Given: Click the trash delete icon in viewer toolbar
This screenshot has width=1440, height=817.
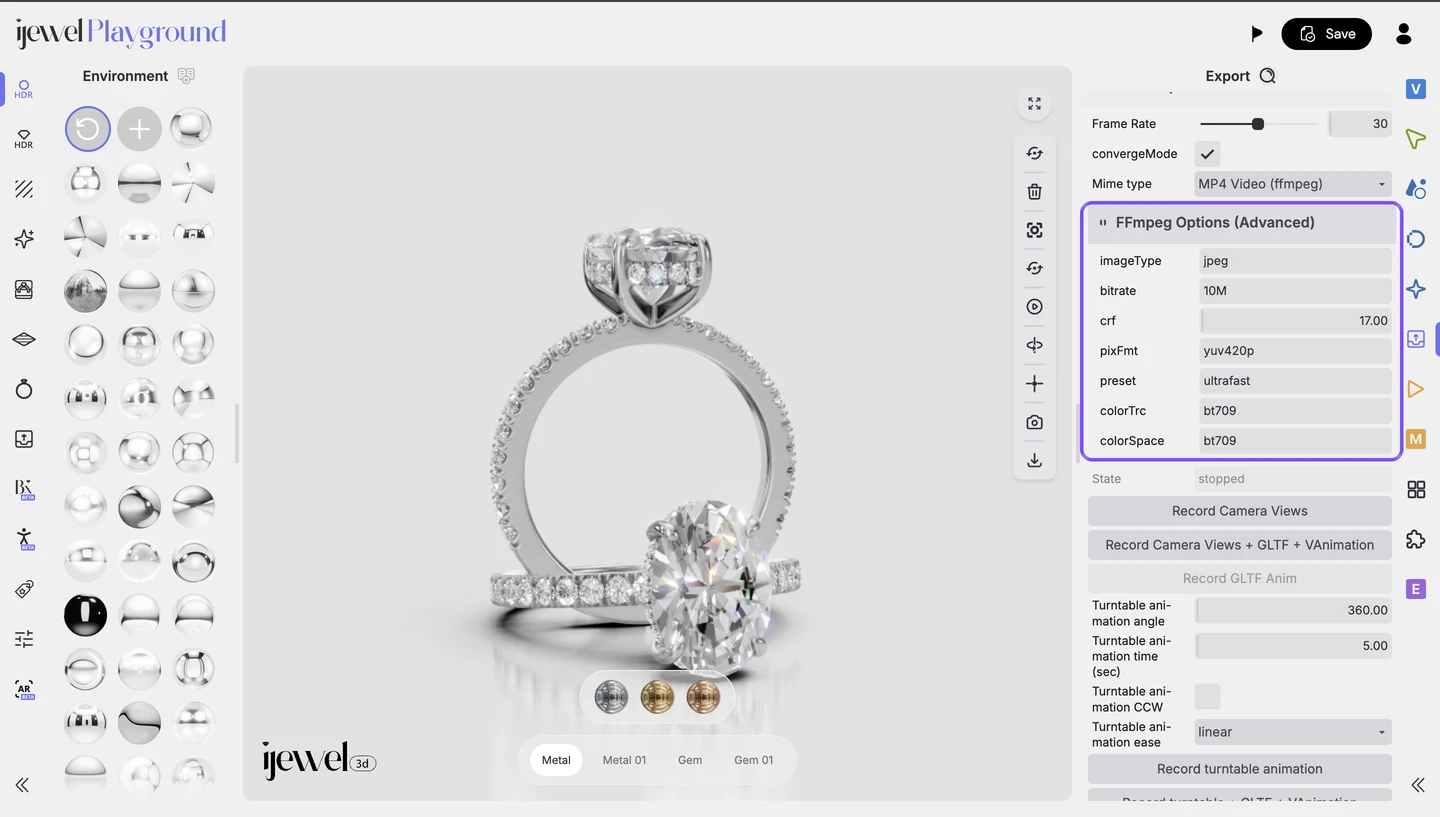Looking at the screenshot, I should coord(1034,192).
